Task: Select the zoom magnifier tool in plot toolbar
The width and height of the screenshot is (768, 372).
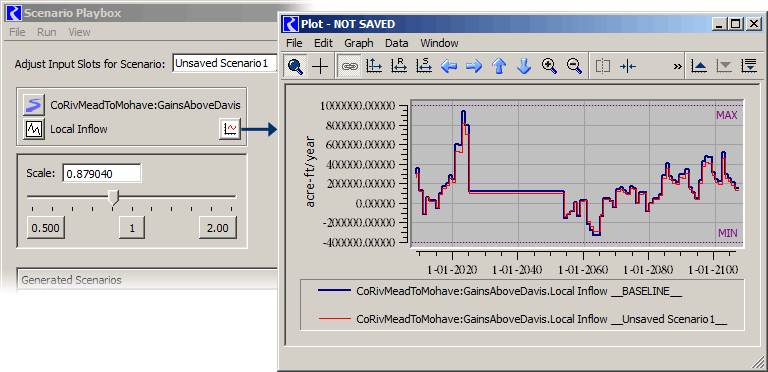Action: 296,66
